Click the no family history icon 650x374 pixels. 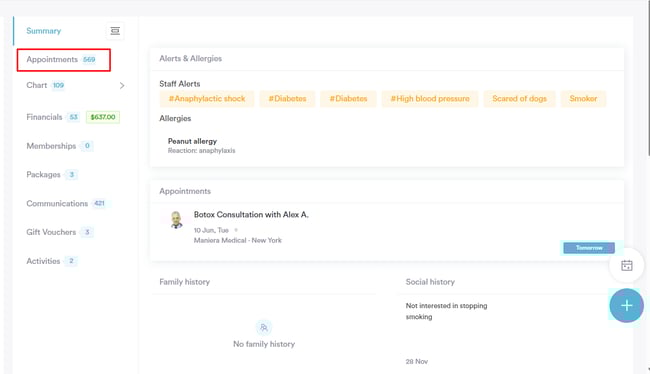coord(264,328)
